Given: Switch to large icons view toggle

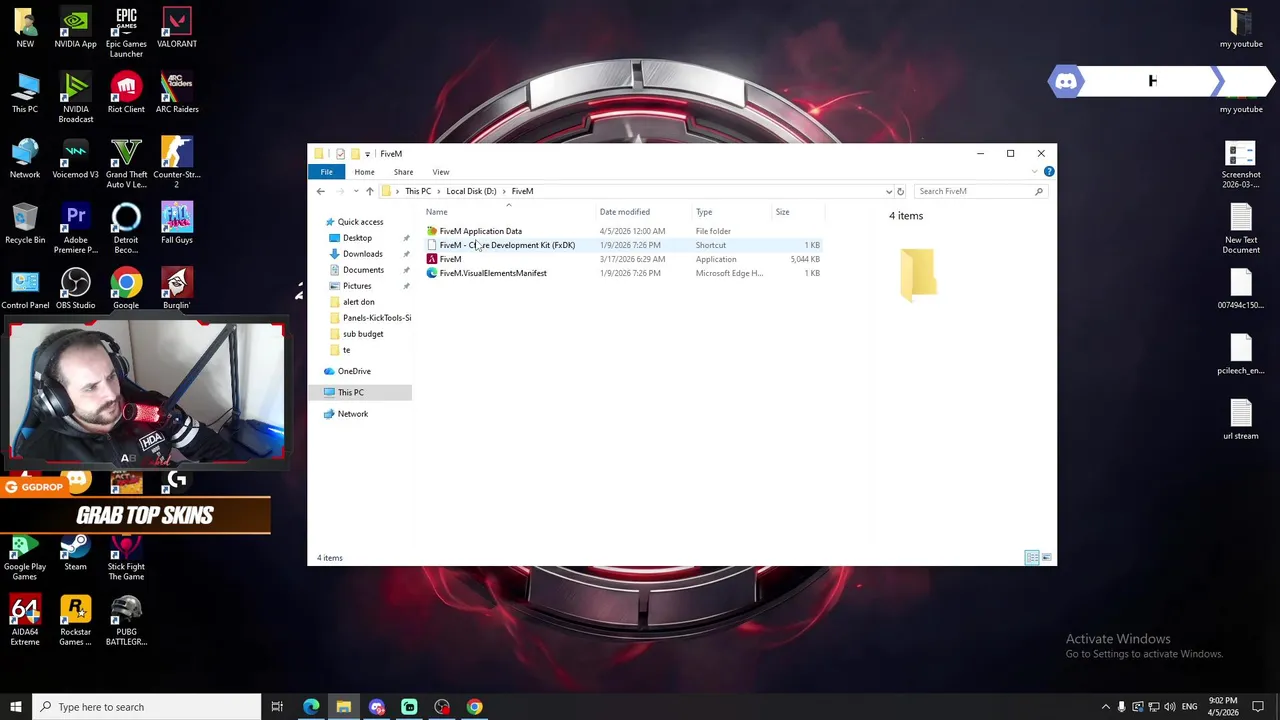Looking at the screenshot, I should pyautogui.click(x=1046, y=558).
